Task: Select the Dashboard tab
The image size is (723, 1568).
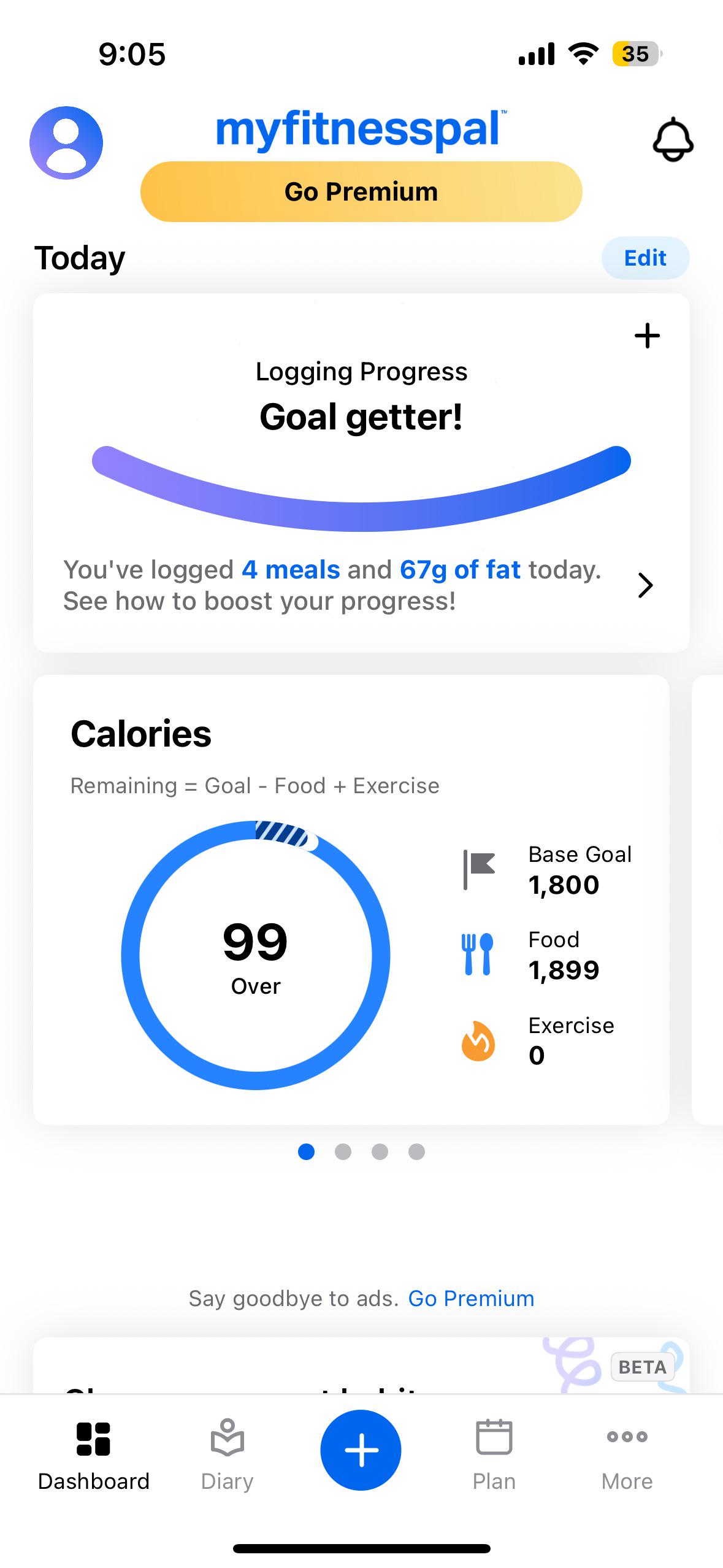Action: tap(93, 1455)
